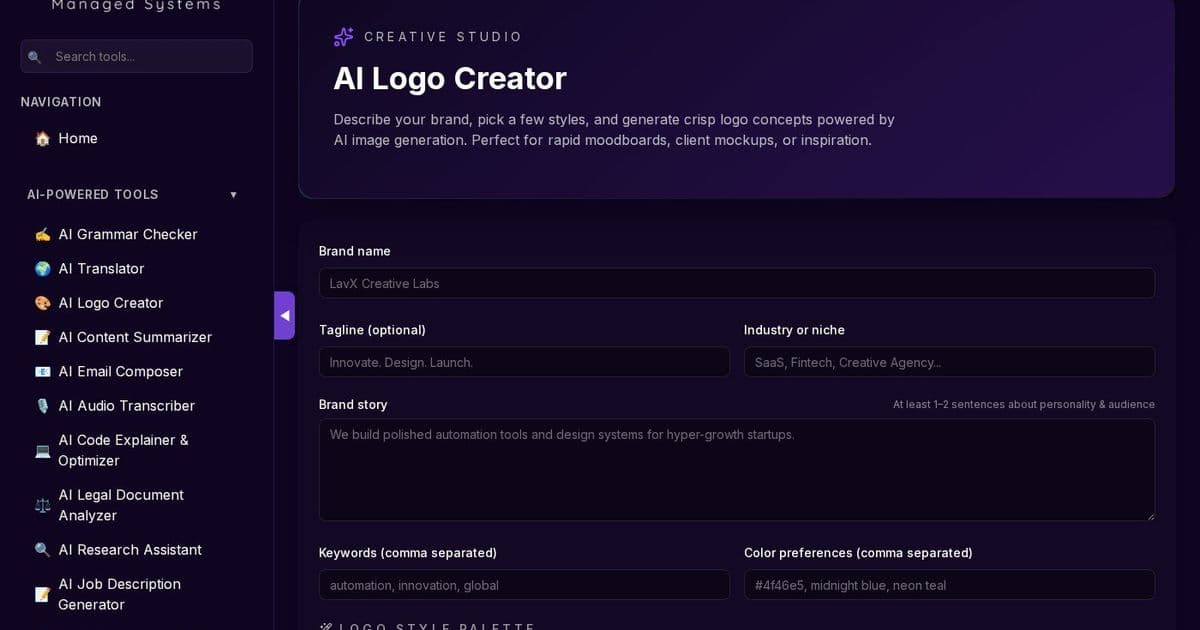Click the Color preferences input field
The height and width of the screenshot is (630, 1200).
[x=948, y=585]
